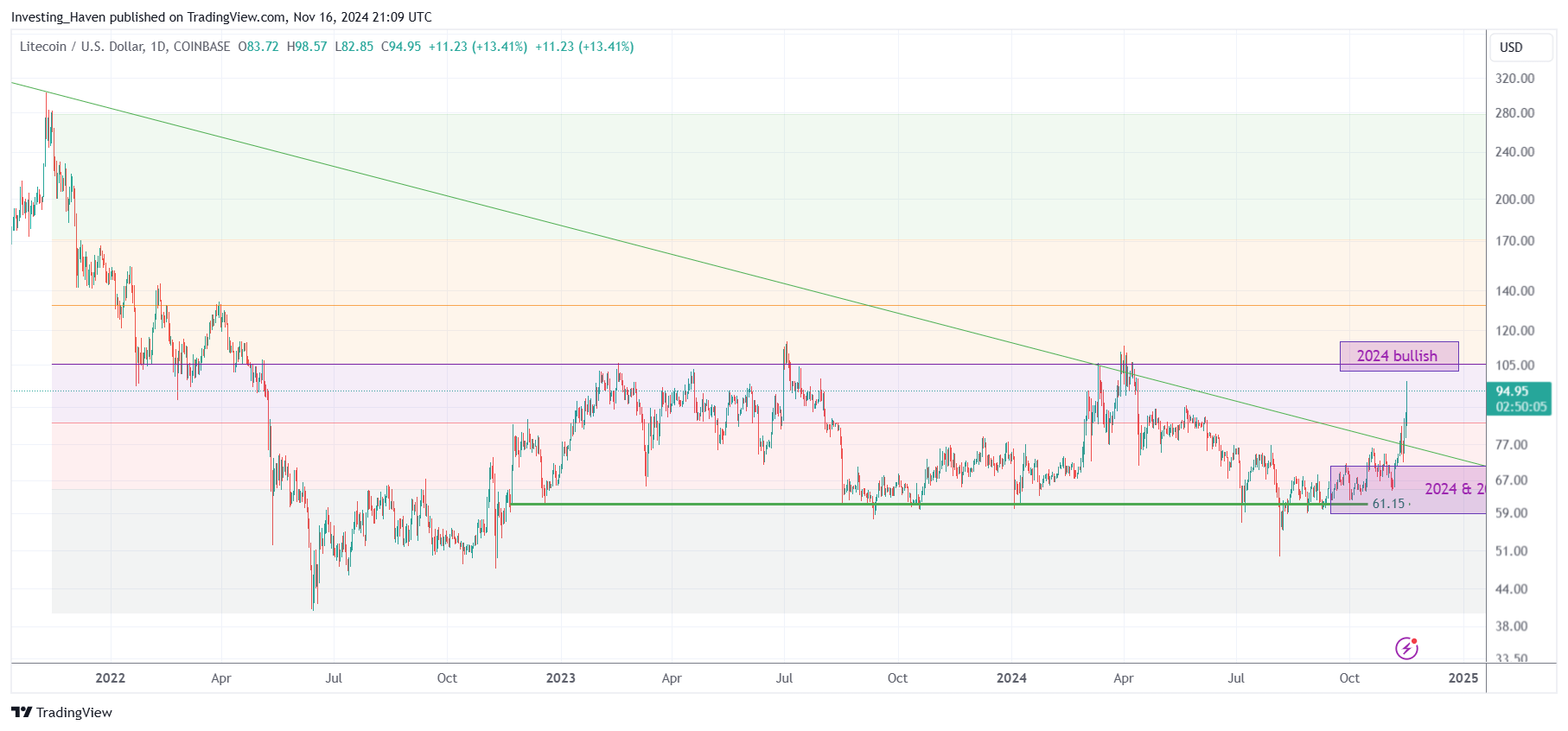
Task: Click the '2024 bullish' annotation label
Action: pyautogui.click(x=1399, y=356)
